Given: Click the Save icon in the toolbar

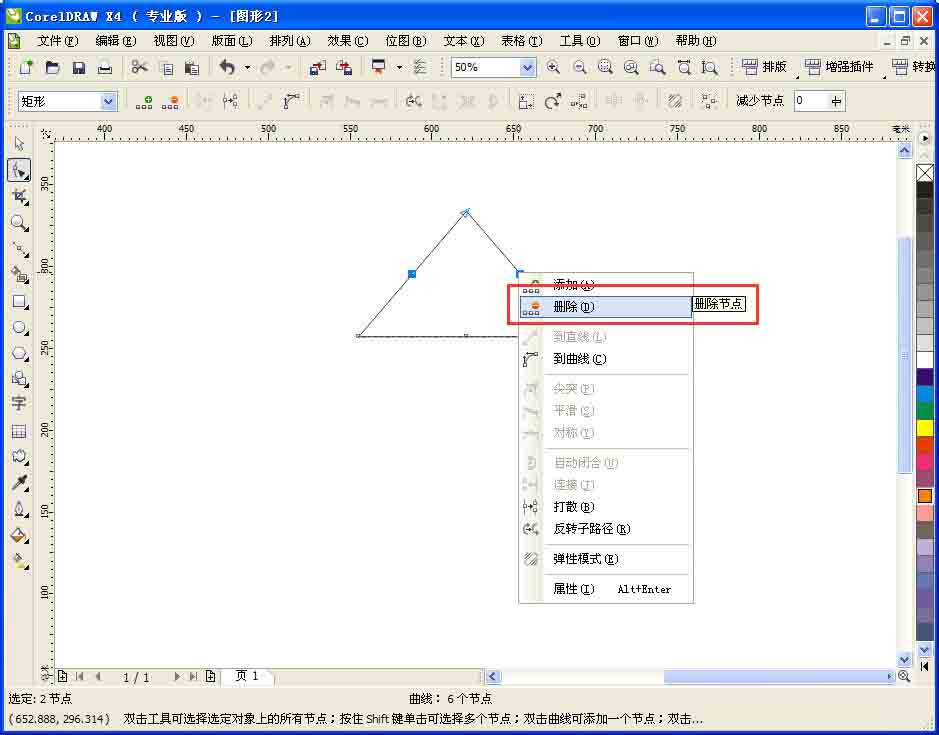Looking at the screenshot, I should 79,66.
